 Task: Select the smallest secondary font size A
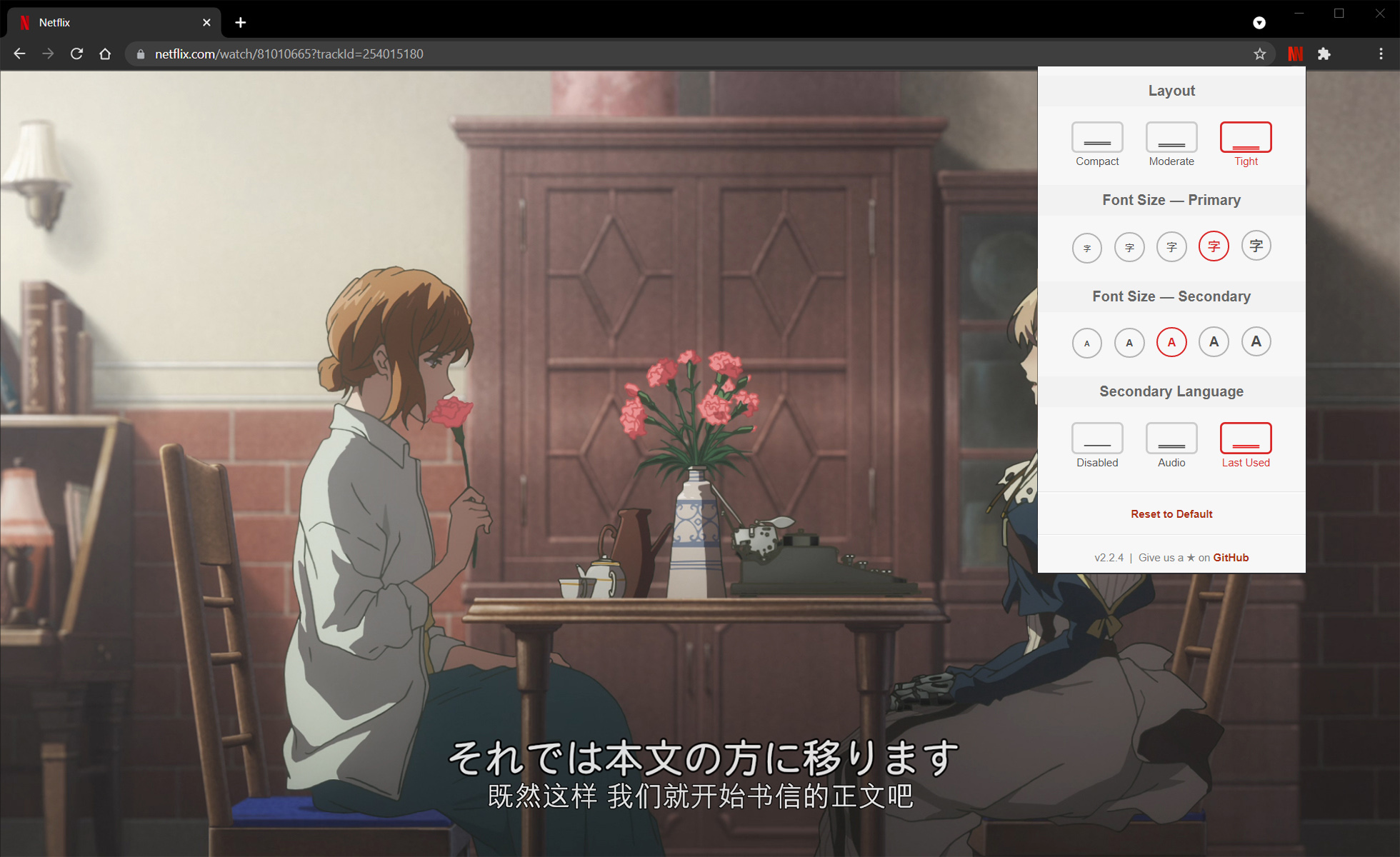coord(1087,343)
